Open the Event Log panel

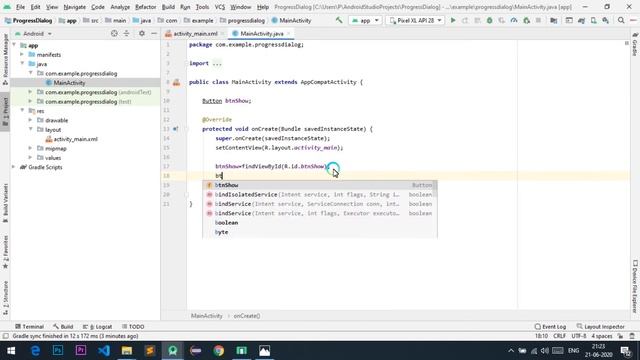click(x=550, y=327)
